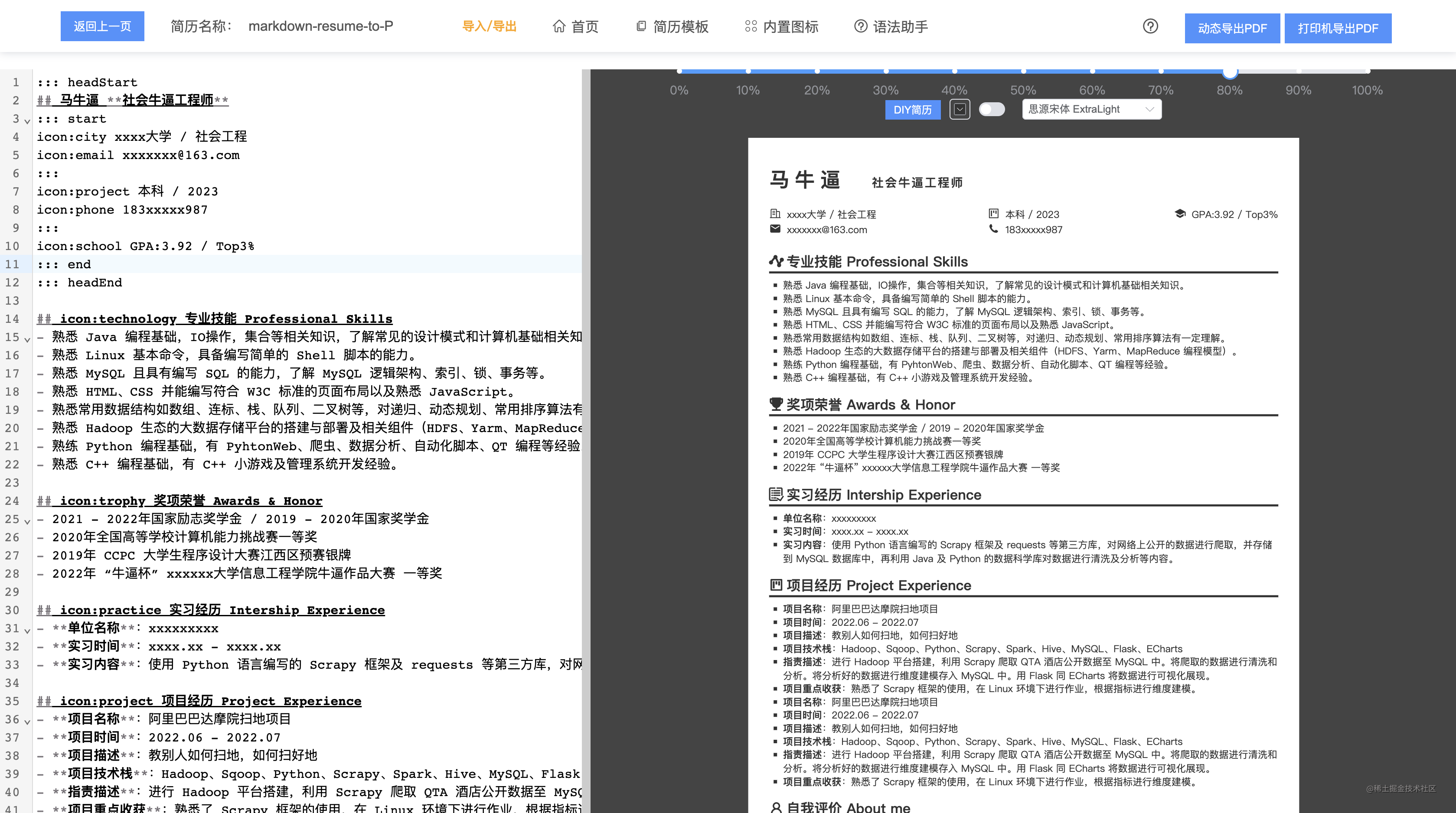Open the help circle icon near export buttons
This screenshot has height=813, width=1456.
(x=1150, y=26)
